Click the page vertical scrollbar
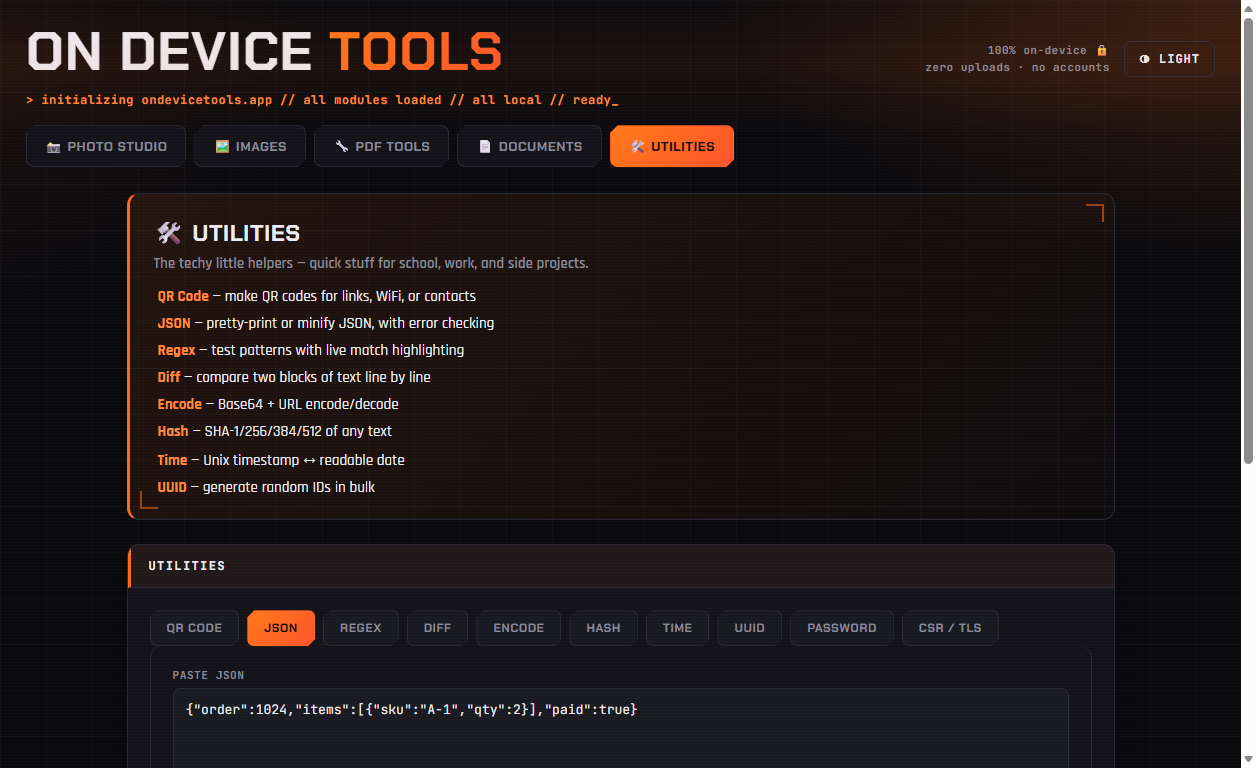This screenshot has width=1256, height=768. (1247, 240)
